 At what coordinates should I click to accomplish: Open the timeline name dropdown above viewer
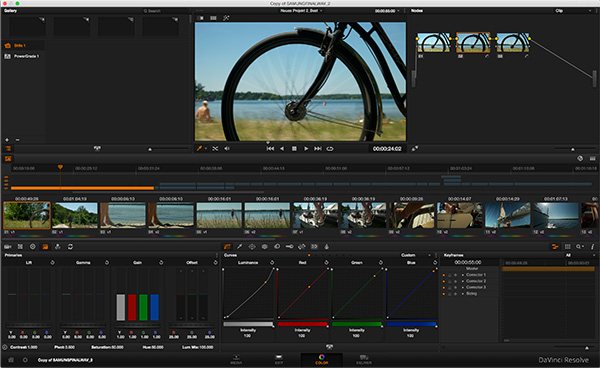click(302, 11)
